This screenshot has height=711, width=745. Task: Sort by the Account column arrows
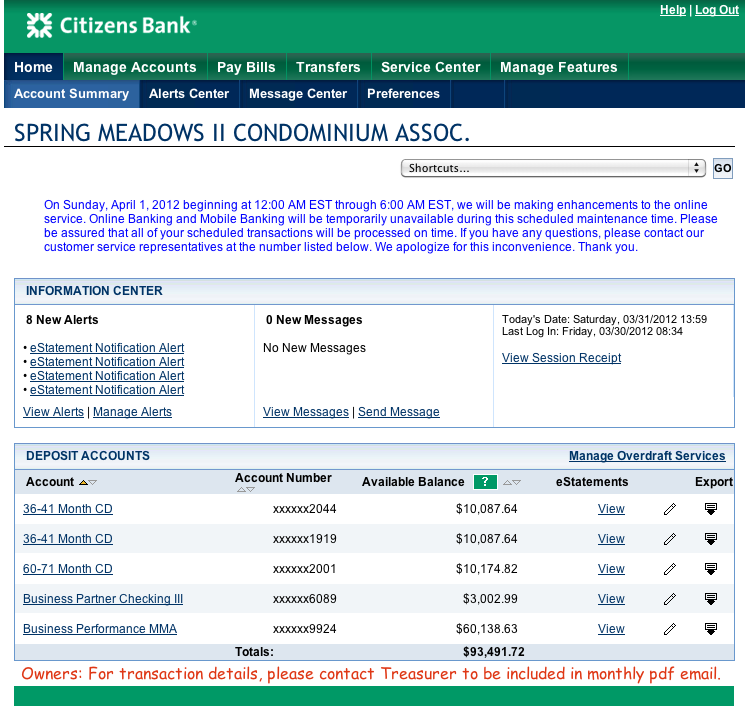[88, 482]
